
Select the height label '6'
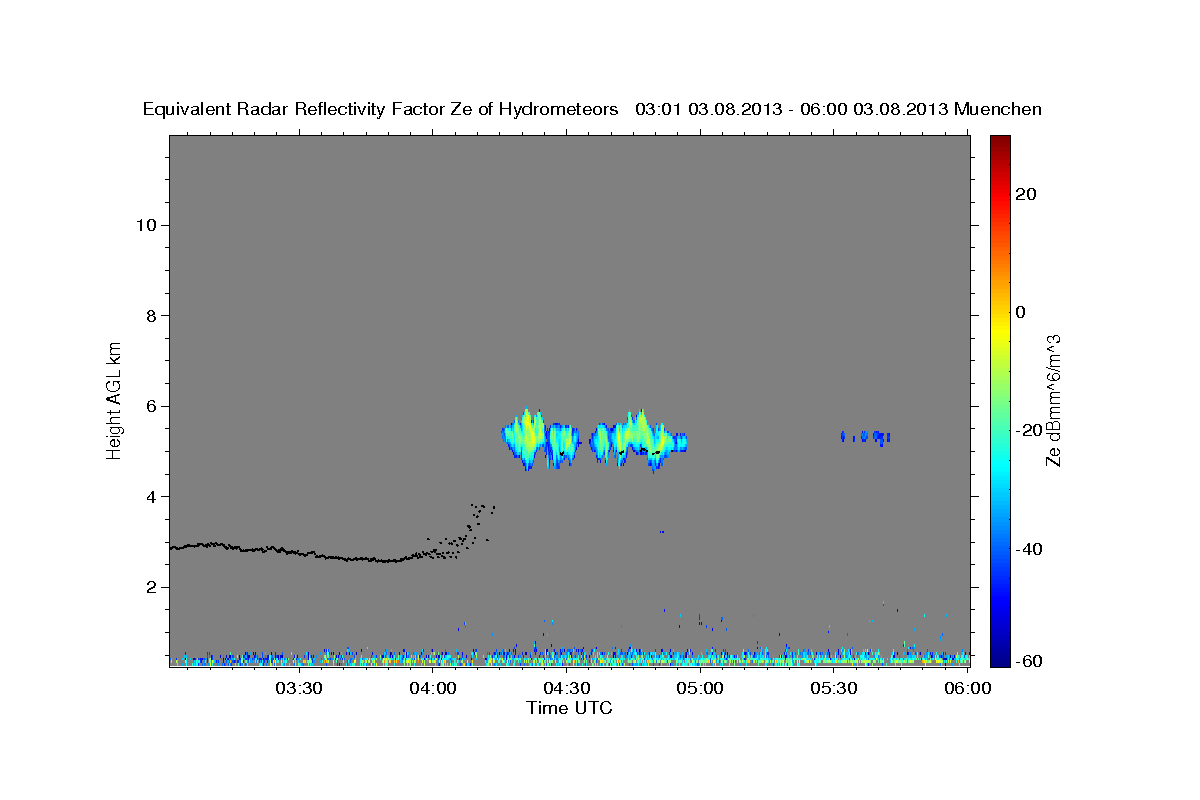(x=151, y=406)
